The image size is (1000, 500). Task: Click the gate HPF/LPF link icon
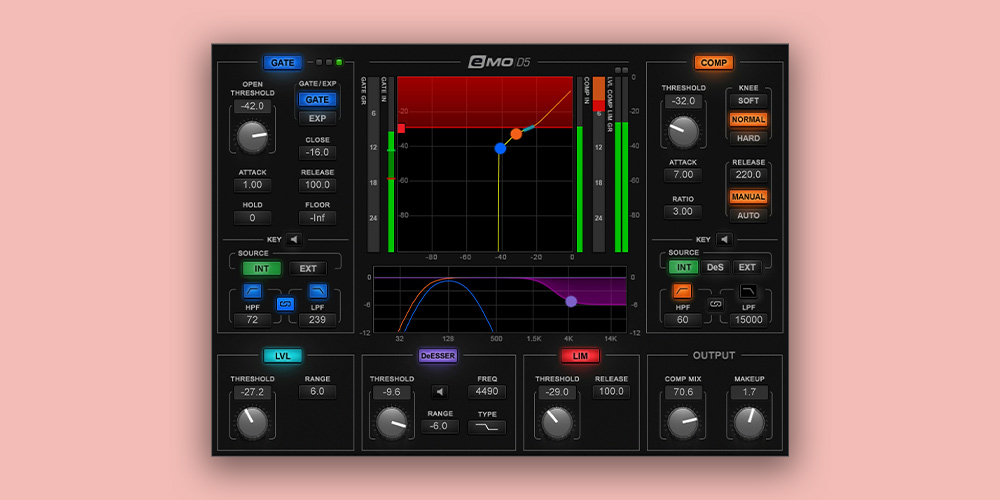coord(285,304)
